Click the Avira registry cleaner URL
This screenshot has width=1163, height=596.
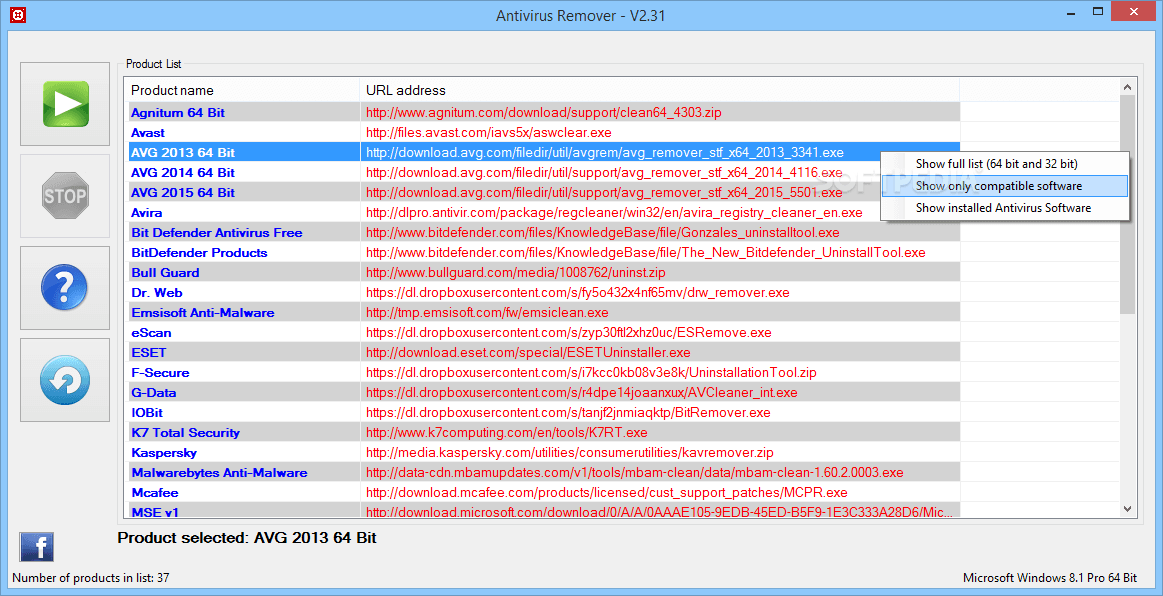[613, 213]
